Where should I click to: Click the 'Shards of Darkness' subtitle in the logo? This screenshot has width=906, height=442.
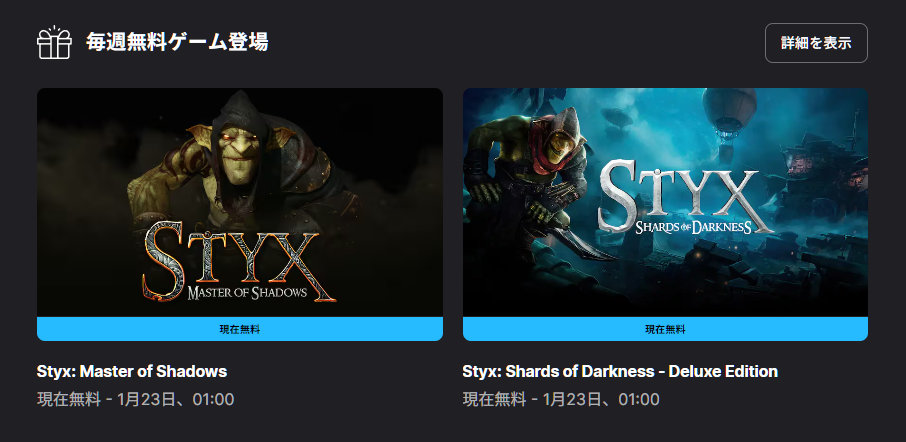click(693, 226)
